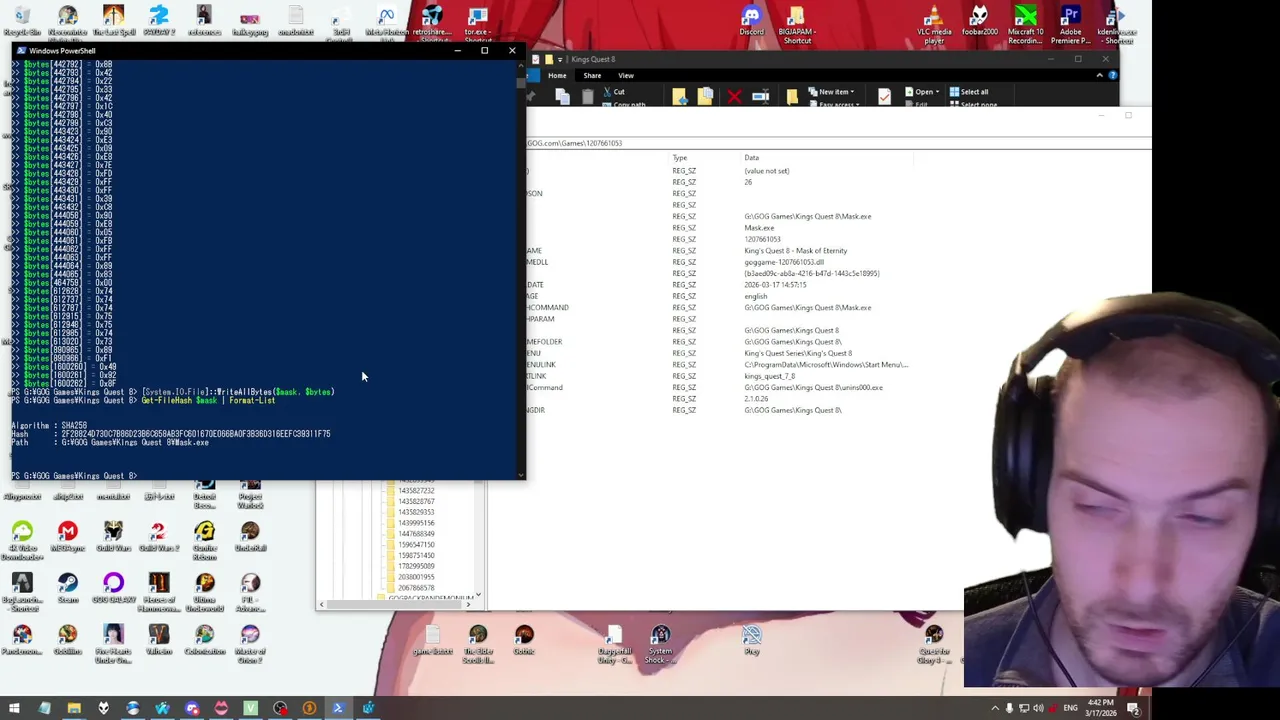Click Select all in Explorer ribbon

[968, 92]
